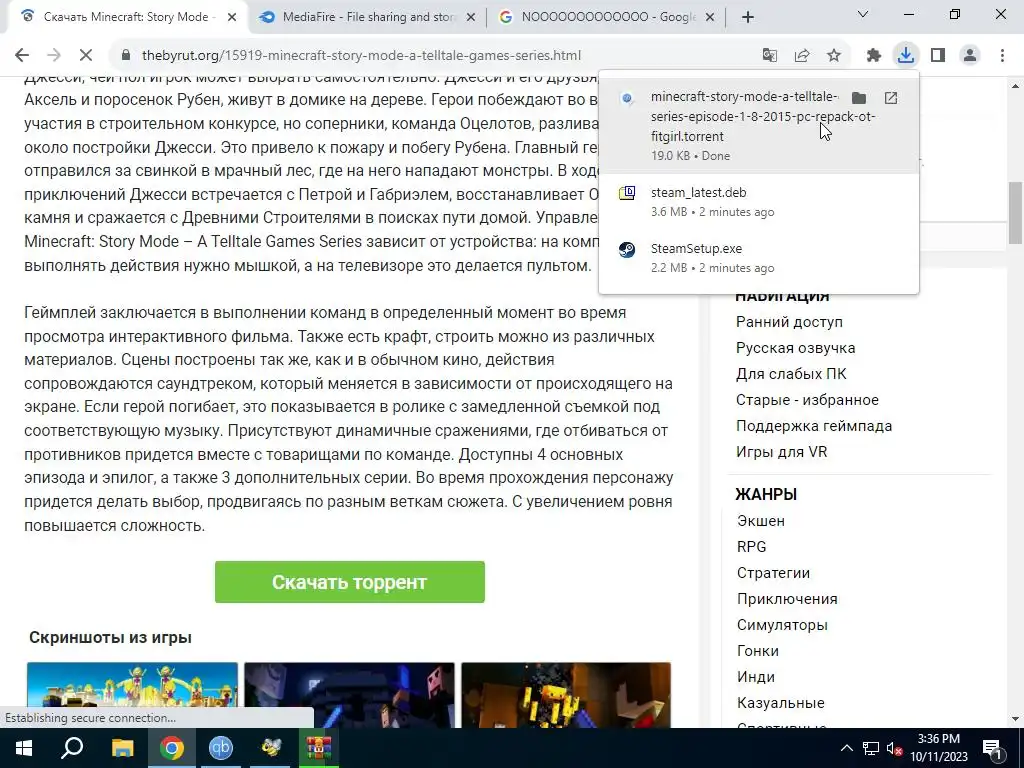Open WinRAR from the taskbar
The image size is (1024, 768).
point(319,748)
